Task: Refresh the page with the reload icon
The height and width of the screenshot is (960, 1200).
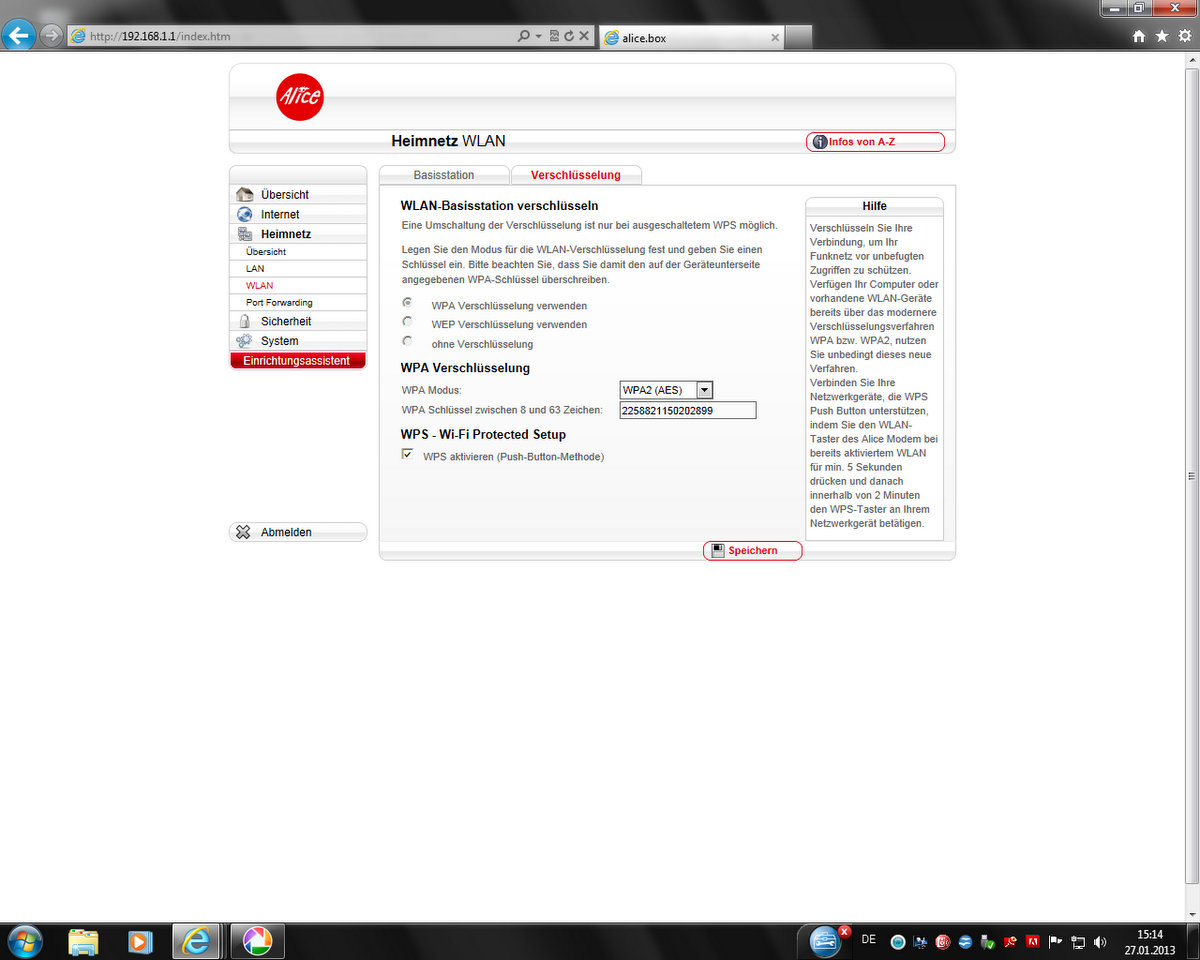Action: [568, 36]
